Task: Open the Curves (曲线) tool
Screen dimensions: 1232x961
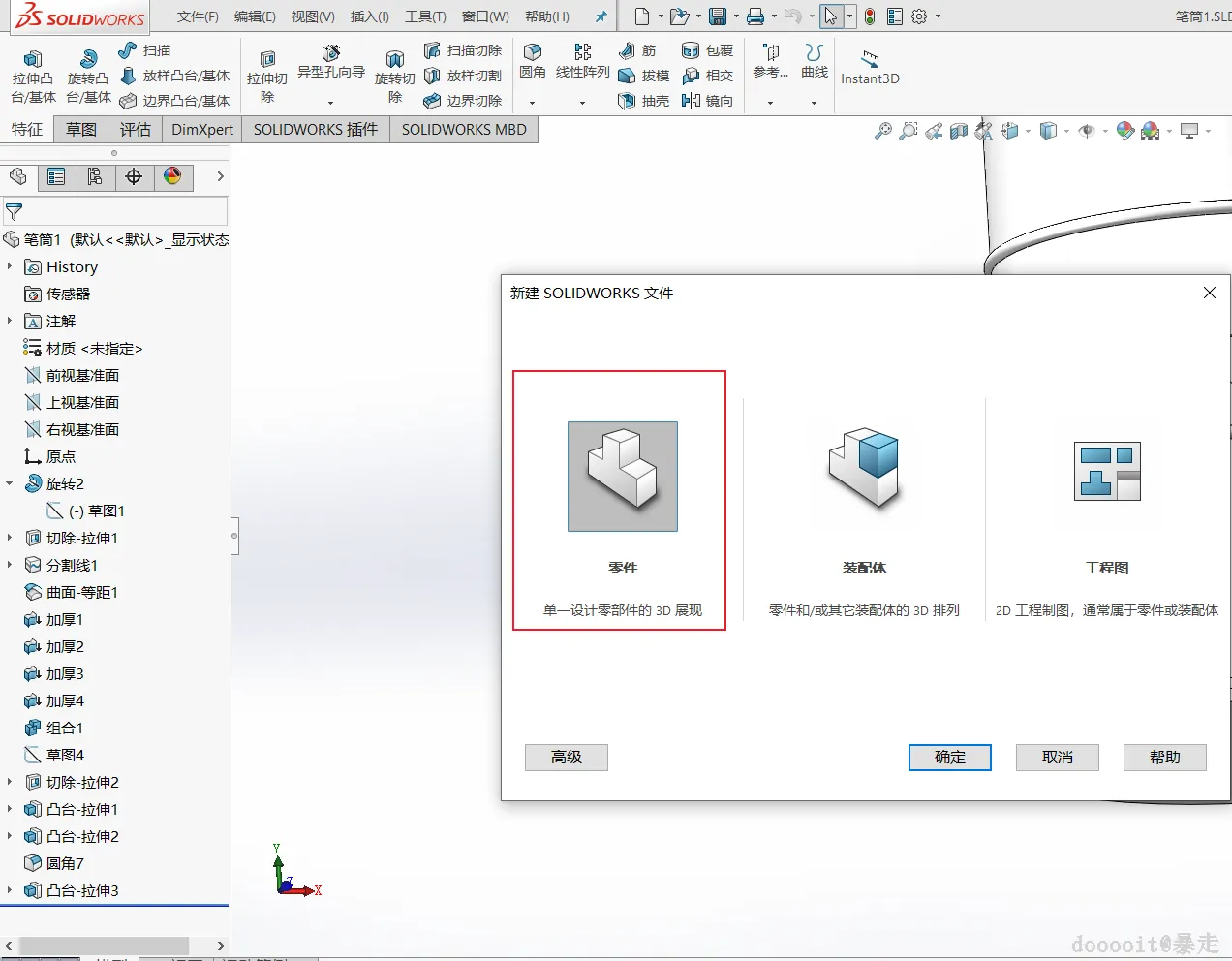Action: coord(815,61)
